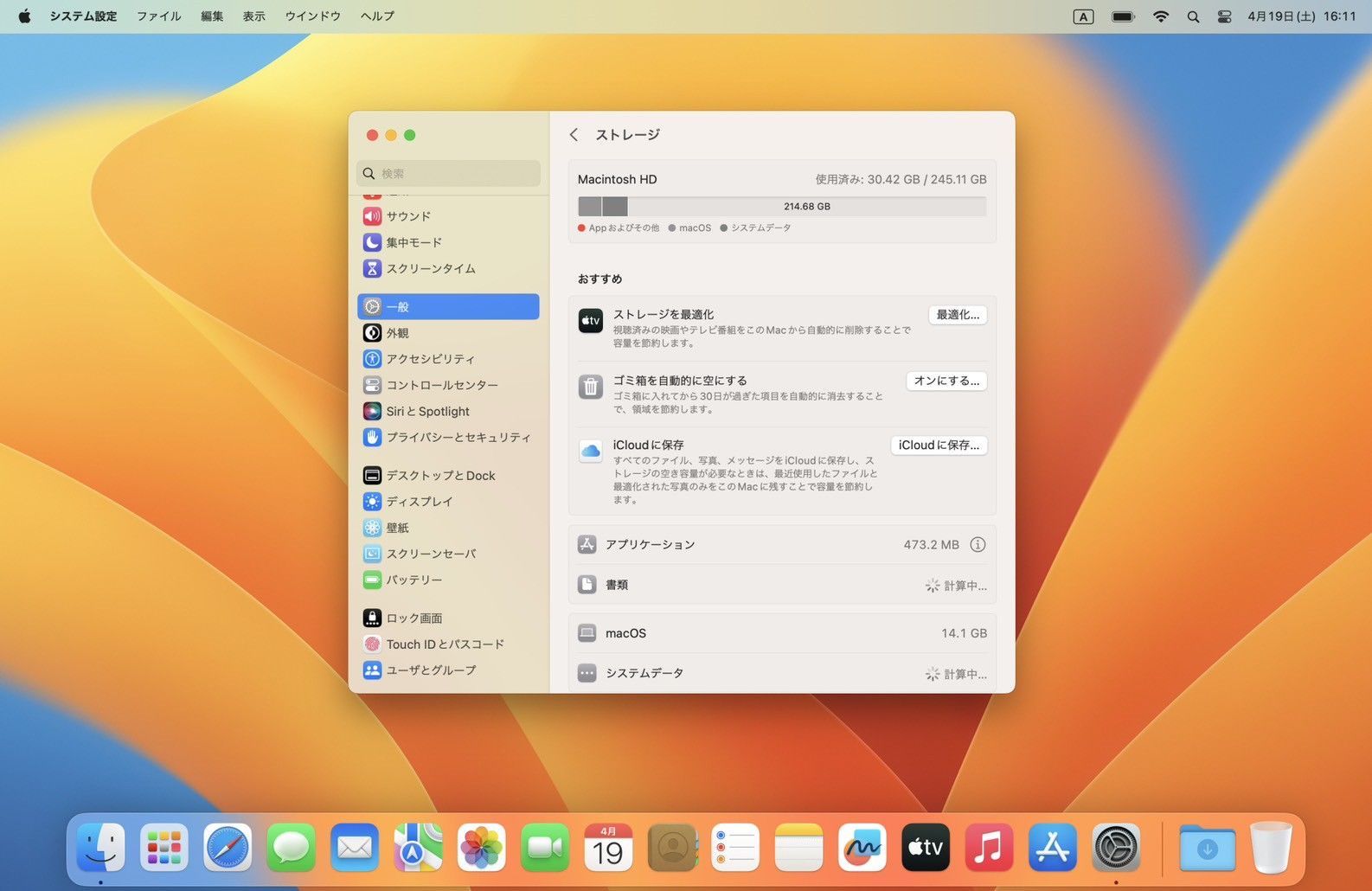1372x891 pixels.
Task: Open Trash in the Dock
Action: [1271, 847]
